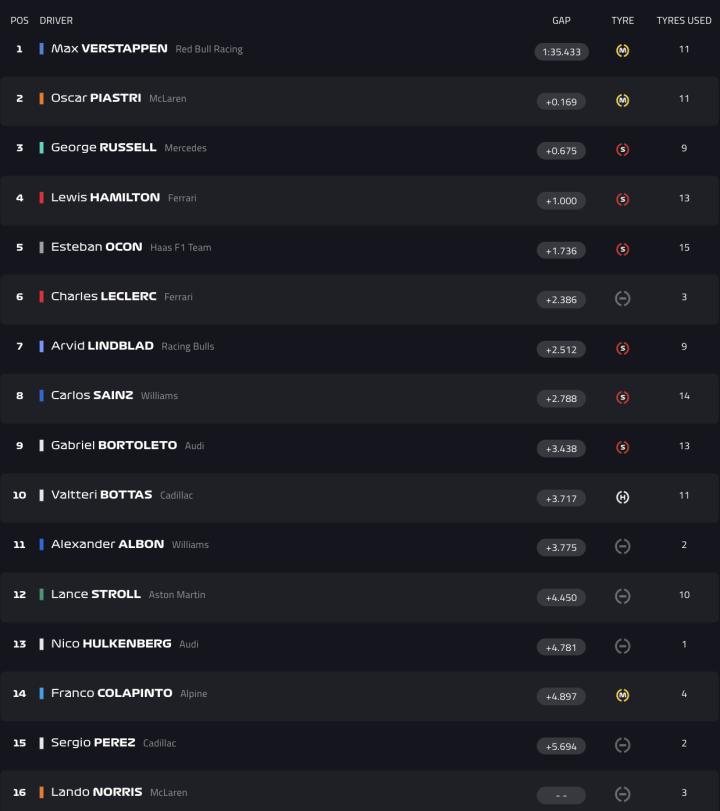Click Bottas's hard tyre compound icon
Image resolution: width=720 pixels, height=811 pixels.
pyautogui.click(x=622, y=497)
